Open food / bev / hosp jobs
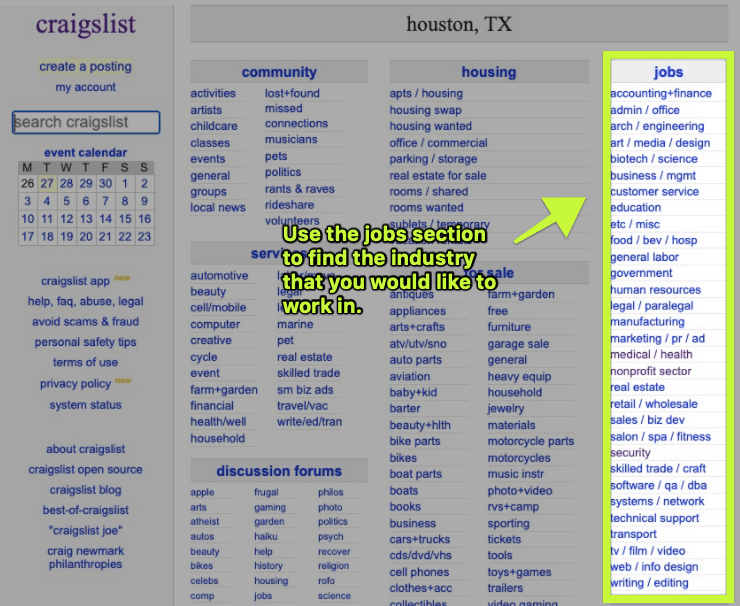Screen dimensions: 740x606 654,241
